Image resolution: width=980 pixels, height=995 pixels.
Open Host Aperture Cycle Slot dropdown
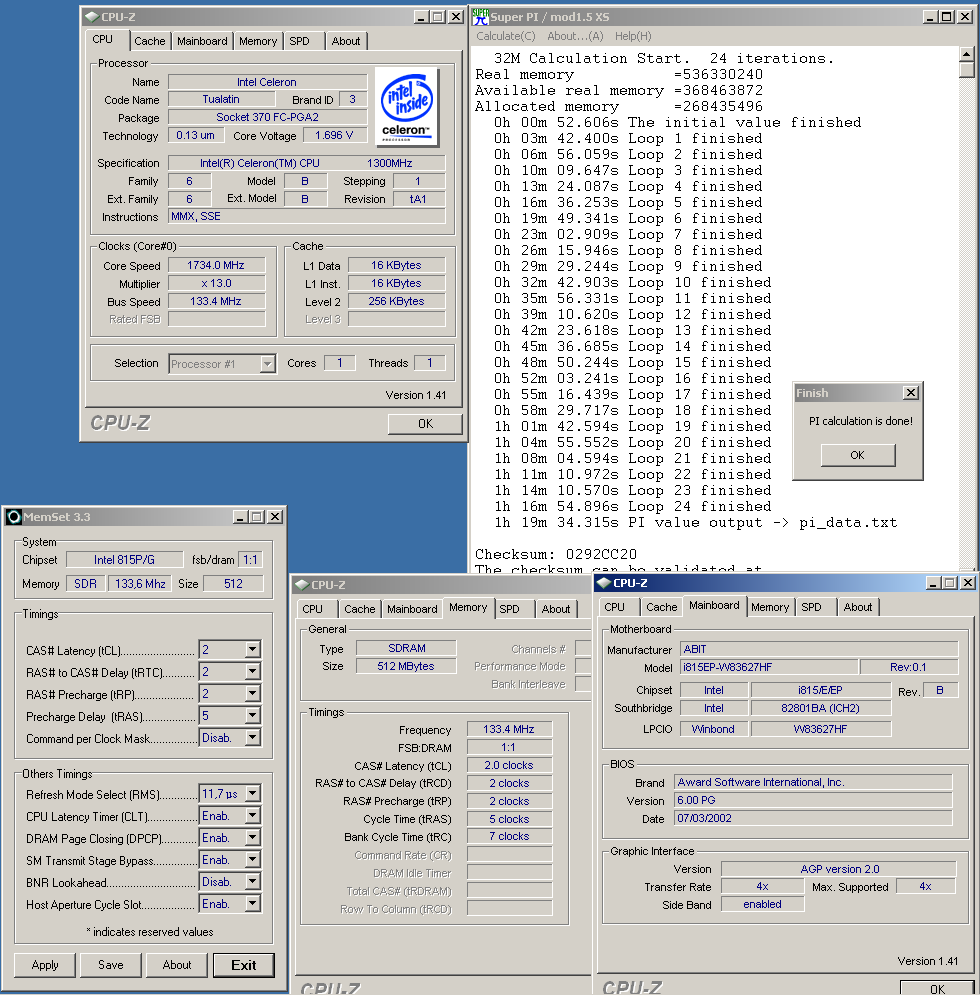[x=253, y=904]
